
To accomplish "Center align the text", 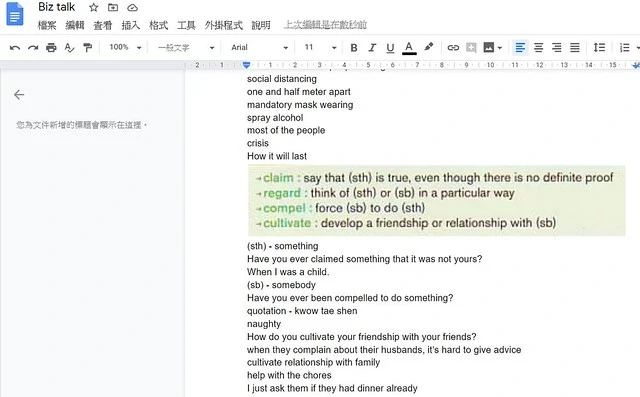I will [x=538, y=48].
